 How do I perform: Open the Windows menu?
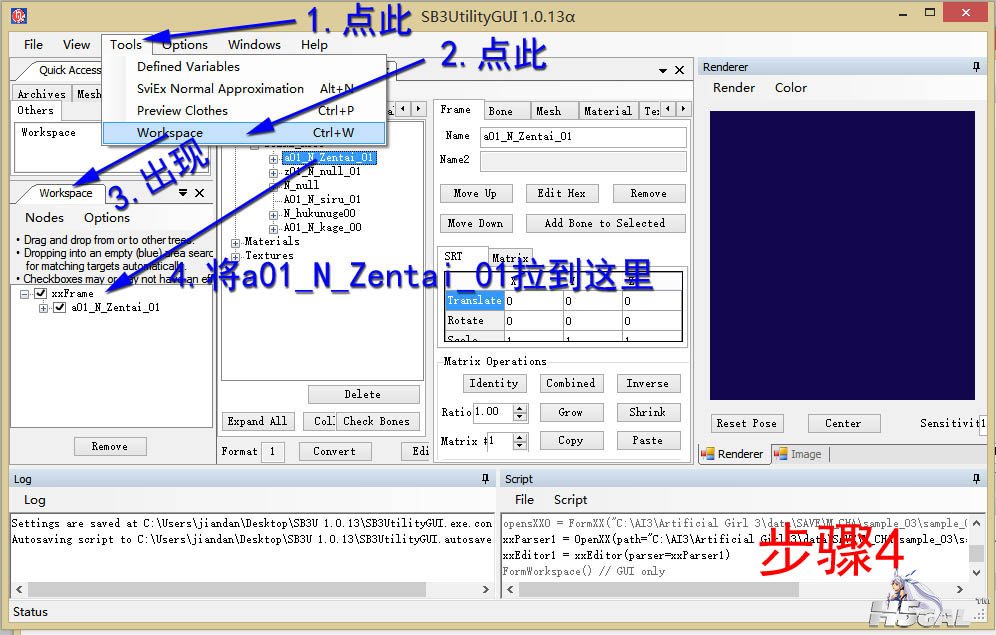pyautogui.click(x=254, y=44)
